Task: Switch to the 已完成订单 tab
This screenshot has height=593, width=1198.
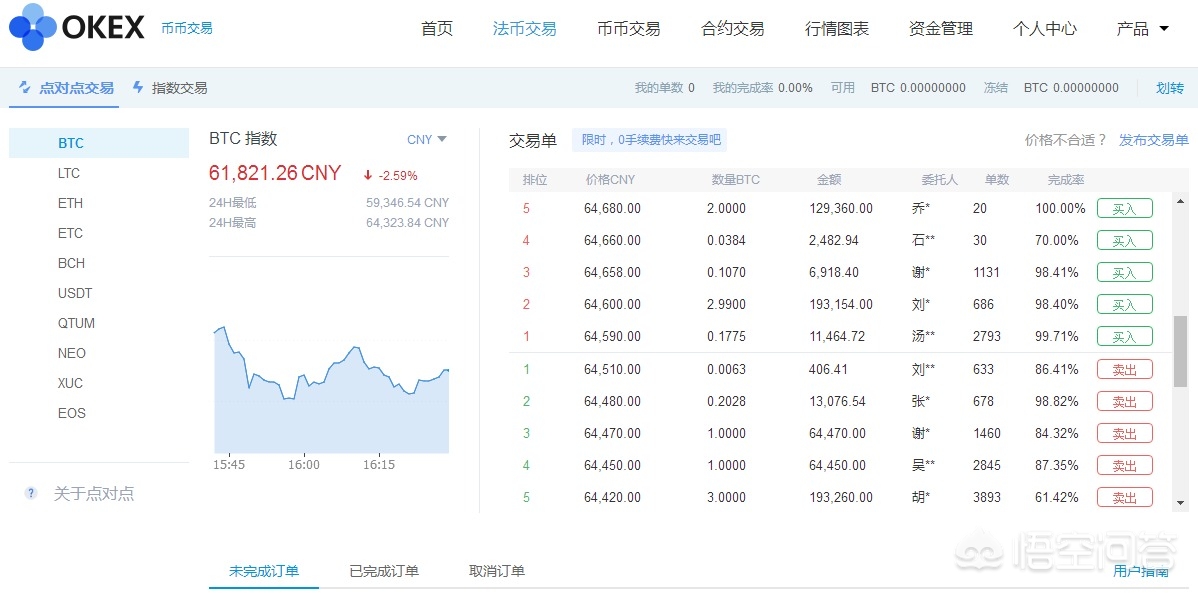Action: point(384,571)
